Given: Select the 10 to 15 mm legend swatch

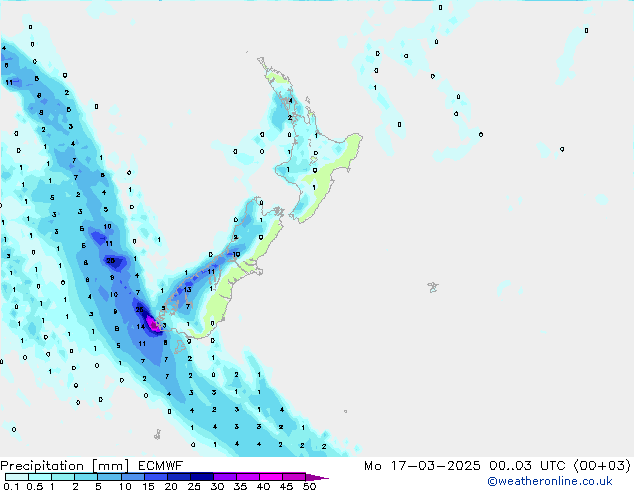Looking at the screenshot, I should (x=132, y=477).
